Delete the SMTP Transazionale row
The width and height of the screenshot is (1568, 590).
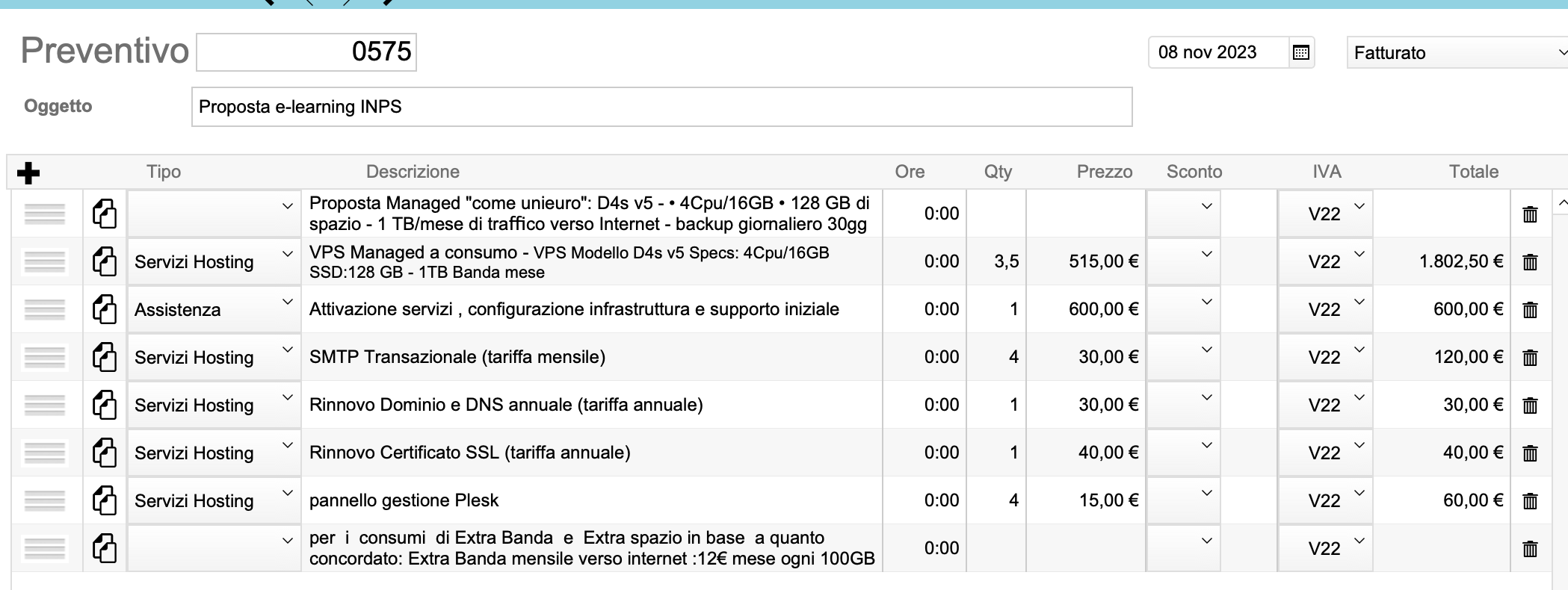pos(1529,358)
